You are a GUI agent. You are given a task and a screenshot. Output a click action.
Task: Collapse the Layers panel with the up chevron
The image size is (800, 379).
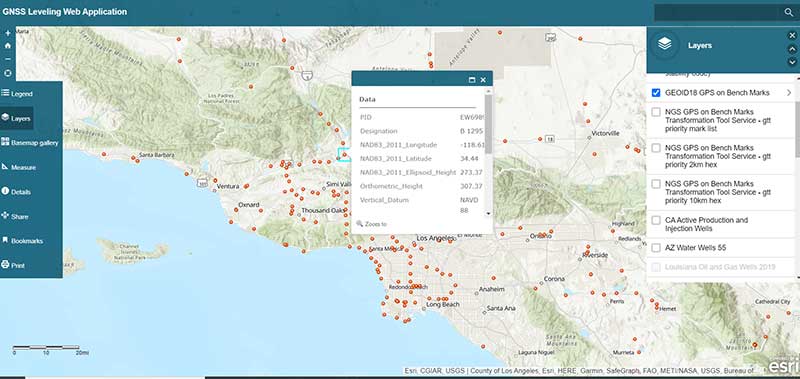(792, 49)
